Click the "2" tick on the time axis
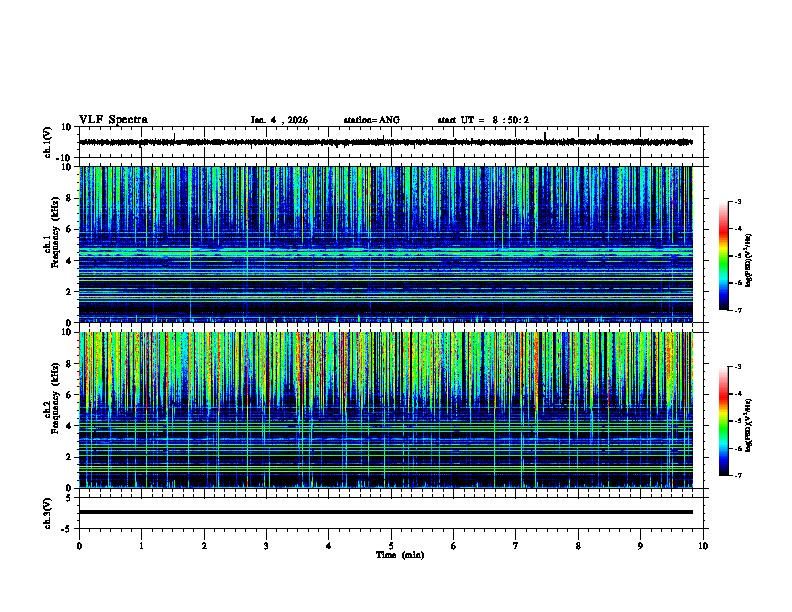This screenshot has height=612, width=792. point(204,546)
